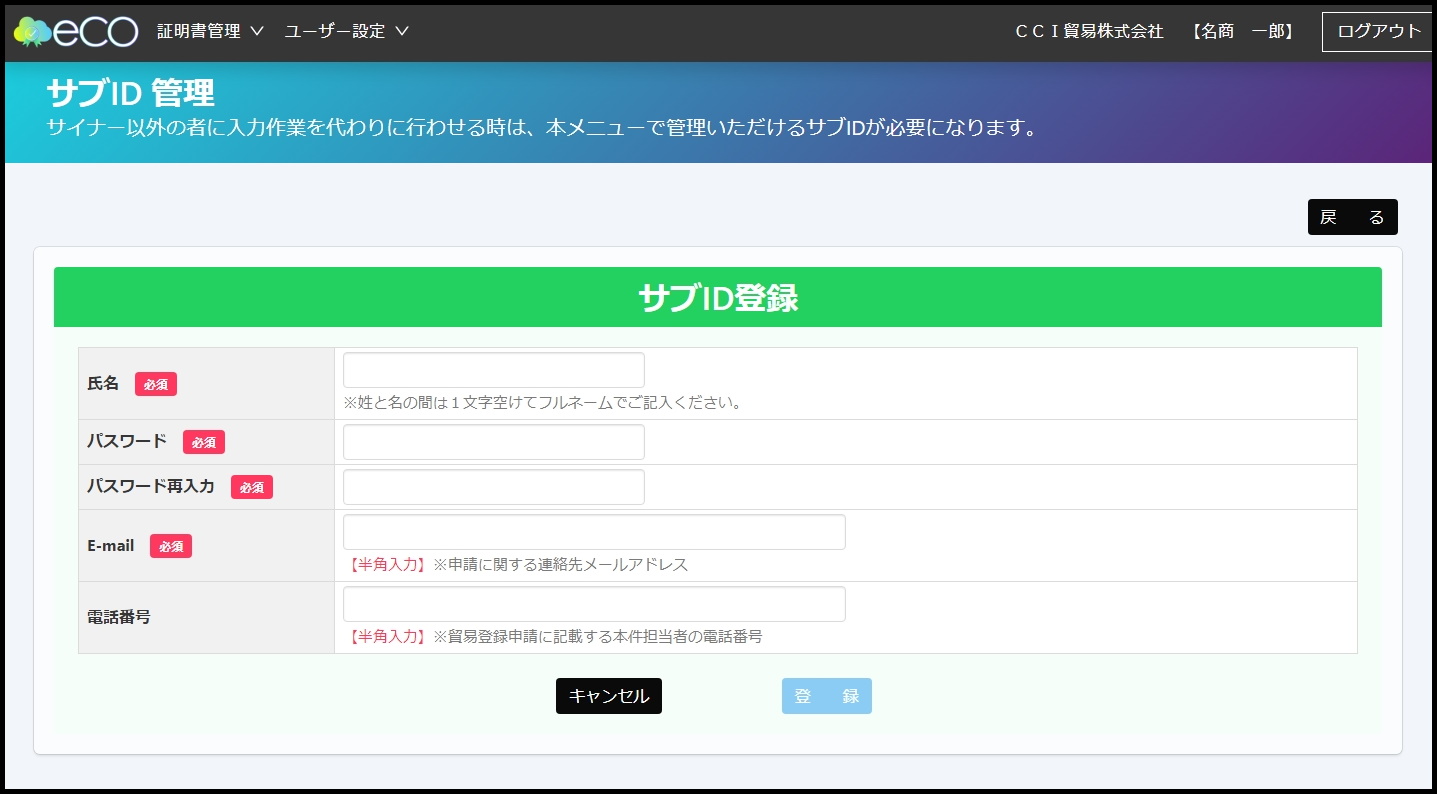Click the 電話番号 label
Image resolution: width=1437 pixels, height=794 pixels.
[x=119, y=617]
